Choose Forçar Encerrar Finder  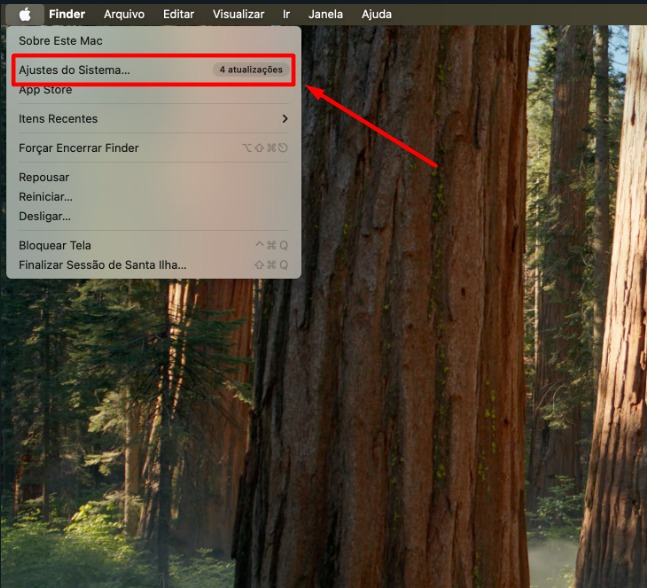click(x=79, y=148)
